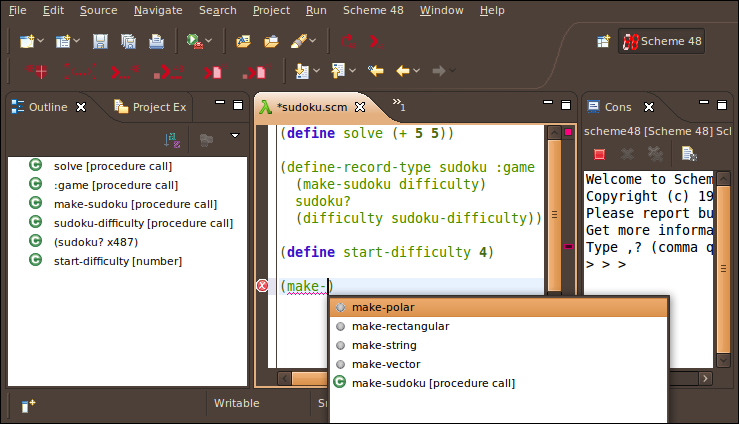Image resolution: width=739 pixels, height=424 pixels.
Task: Expand the second New toolbar dropdown arrow
Action: 77,41
